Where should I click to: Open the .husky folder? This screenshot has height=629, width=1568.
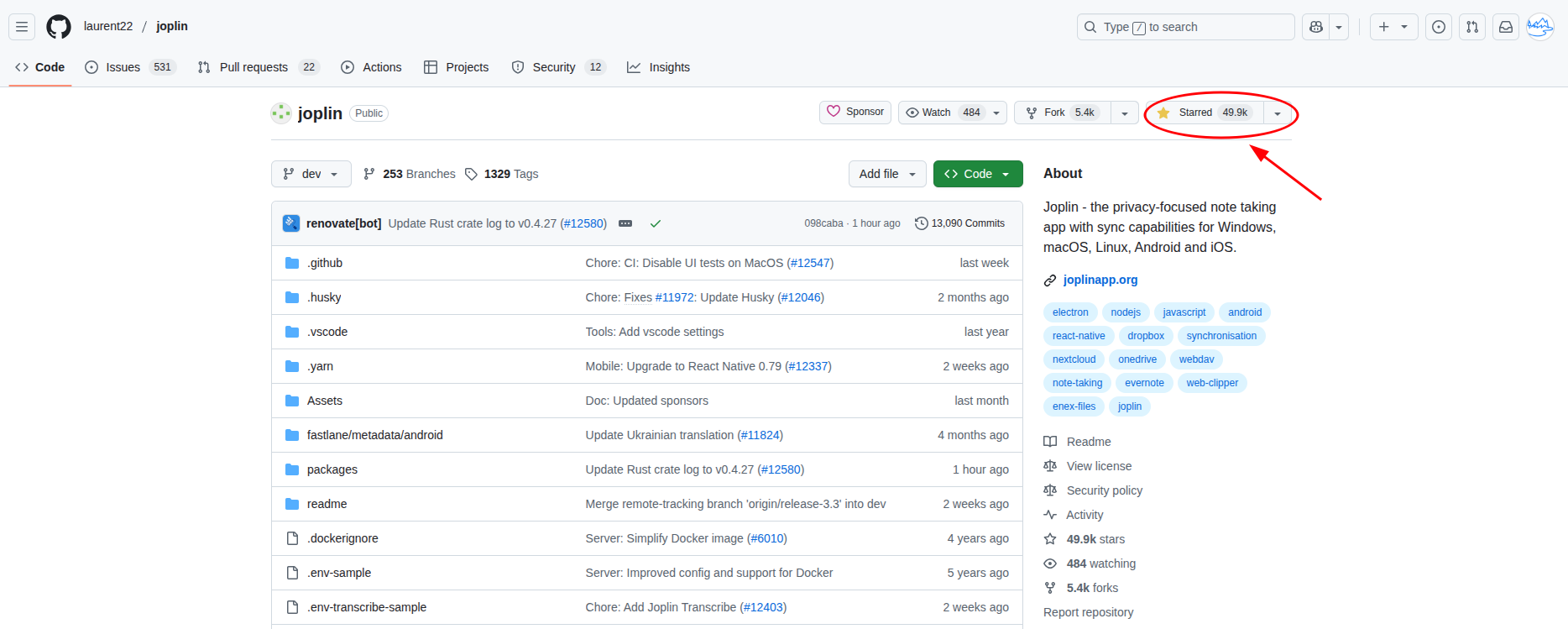324,297
